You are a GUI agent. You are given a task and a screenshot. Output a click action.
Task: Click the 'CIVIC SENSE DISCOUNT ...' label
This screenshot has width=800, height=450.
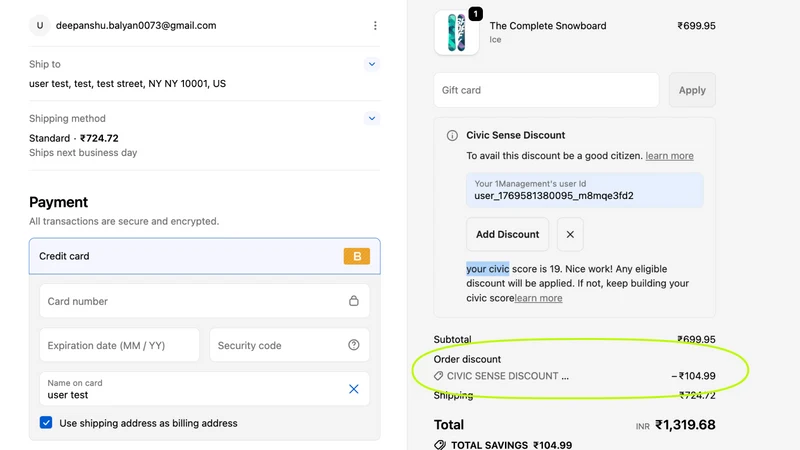[x=508, y=376]
